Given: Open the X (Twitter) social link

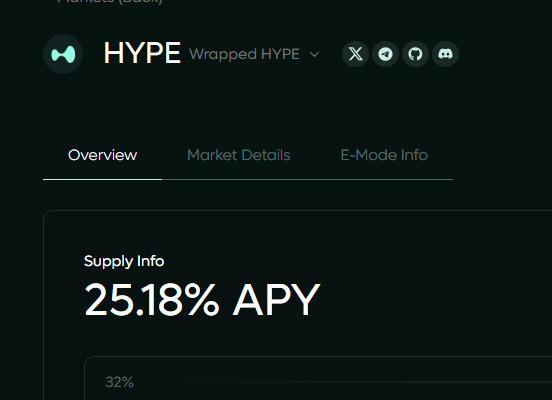Looking at the screenshot, I should [355, 54].
